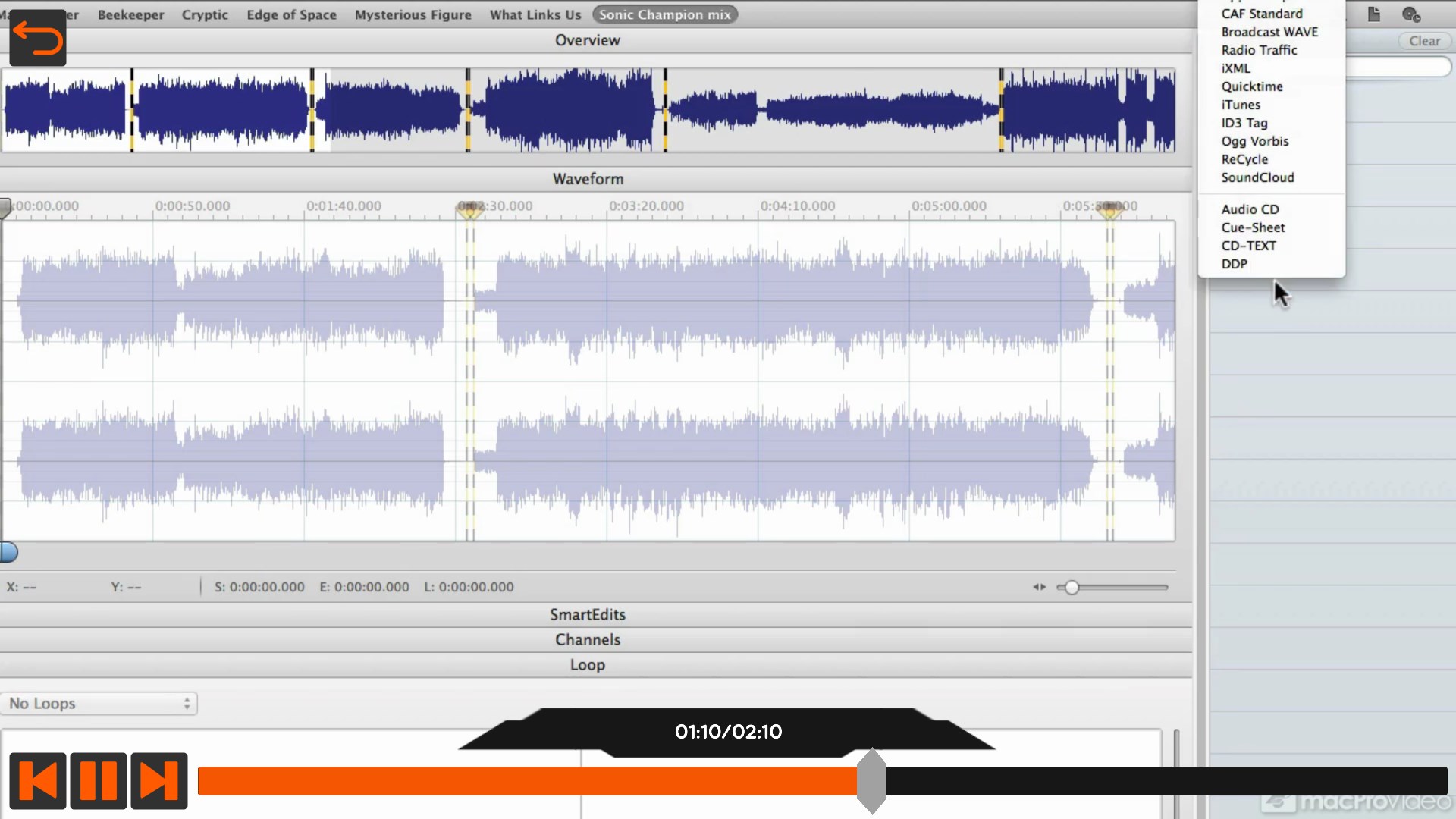Viewport: 1456px width, 819px height.
Task: Skip to next video with orange button
Action: click(x=159, y=780)
